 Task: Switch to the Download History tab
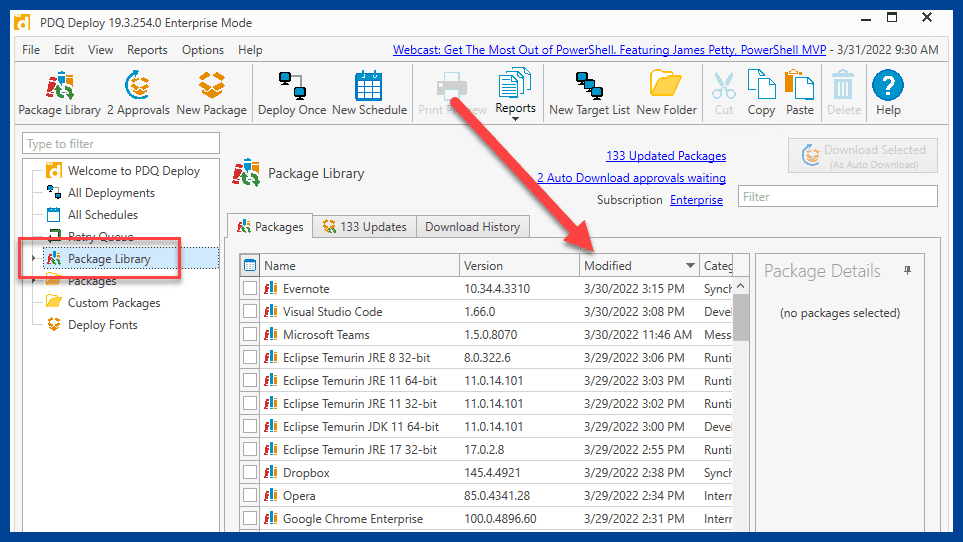472,226
